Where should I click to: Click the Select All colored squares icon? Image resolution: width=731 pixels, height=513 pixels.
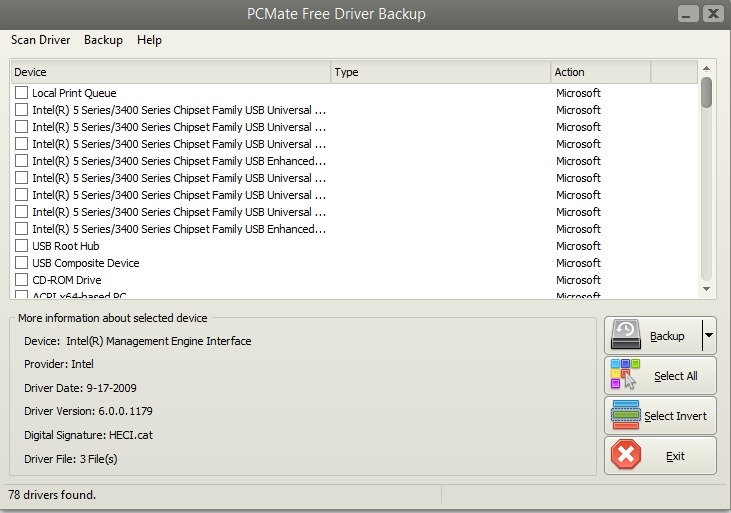(626, 376)
